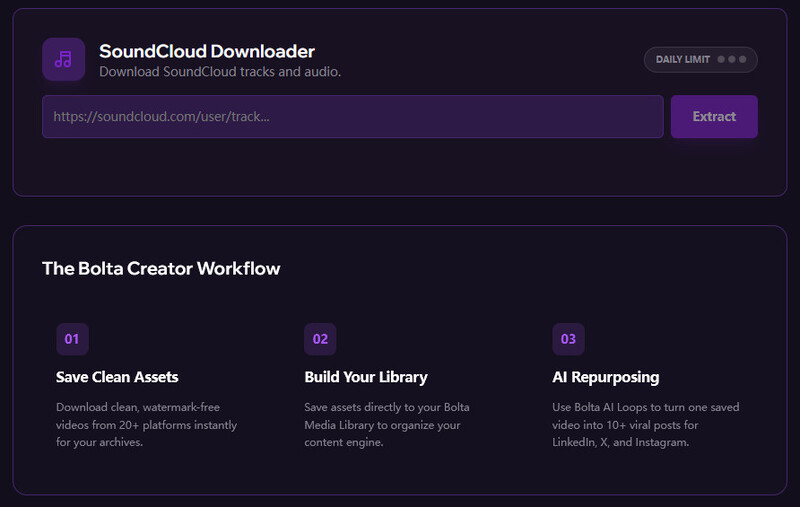Click the 'Use Bolta AI Loops' description
This screenshot has width=800, height=507.
click(645, 425)
